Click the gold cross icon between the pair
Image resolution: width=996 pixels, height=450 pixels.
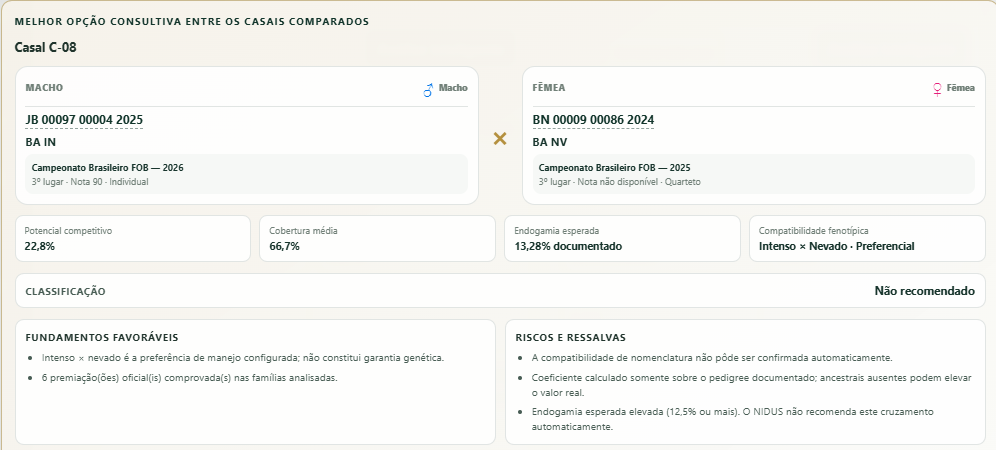(x=500, y=139)
